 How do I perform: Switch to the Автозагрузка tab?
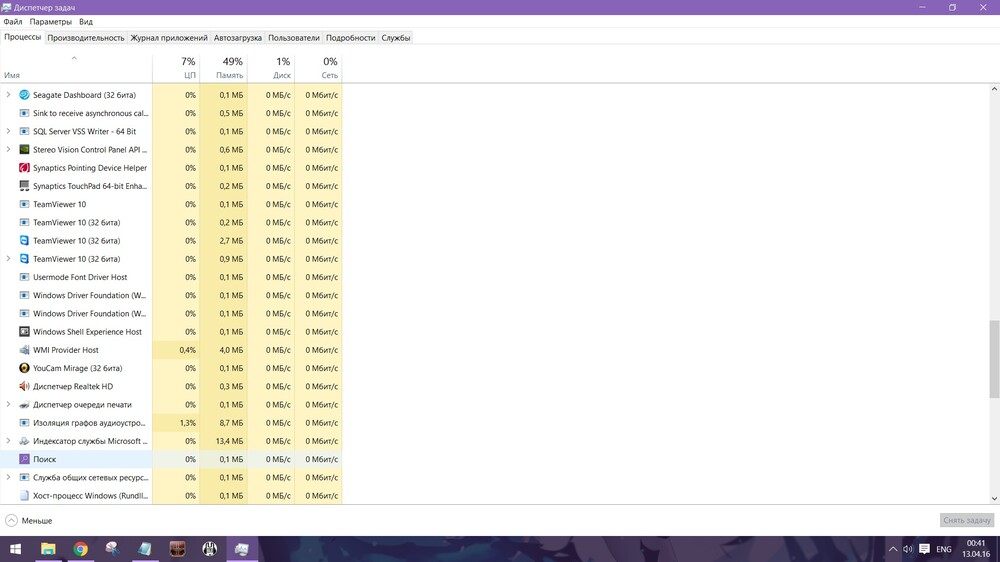coord(238,38)
